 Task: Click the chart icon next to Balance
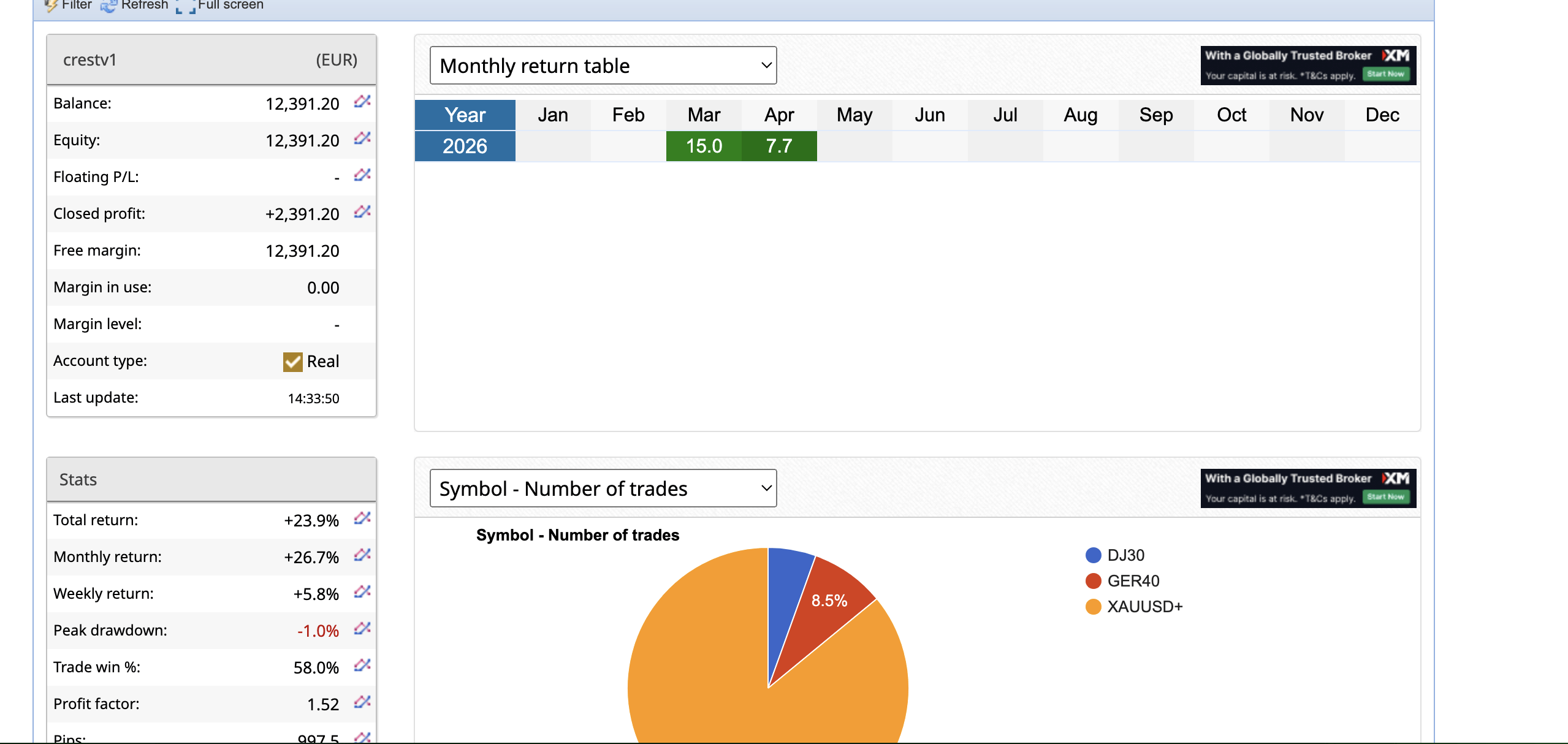pos(362,102)
